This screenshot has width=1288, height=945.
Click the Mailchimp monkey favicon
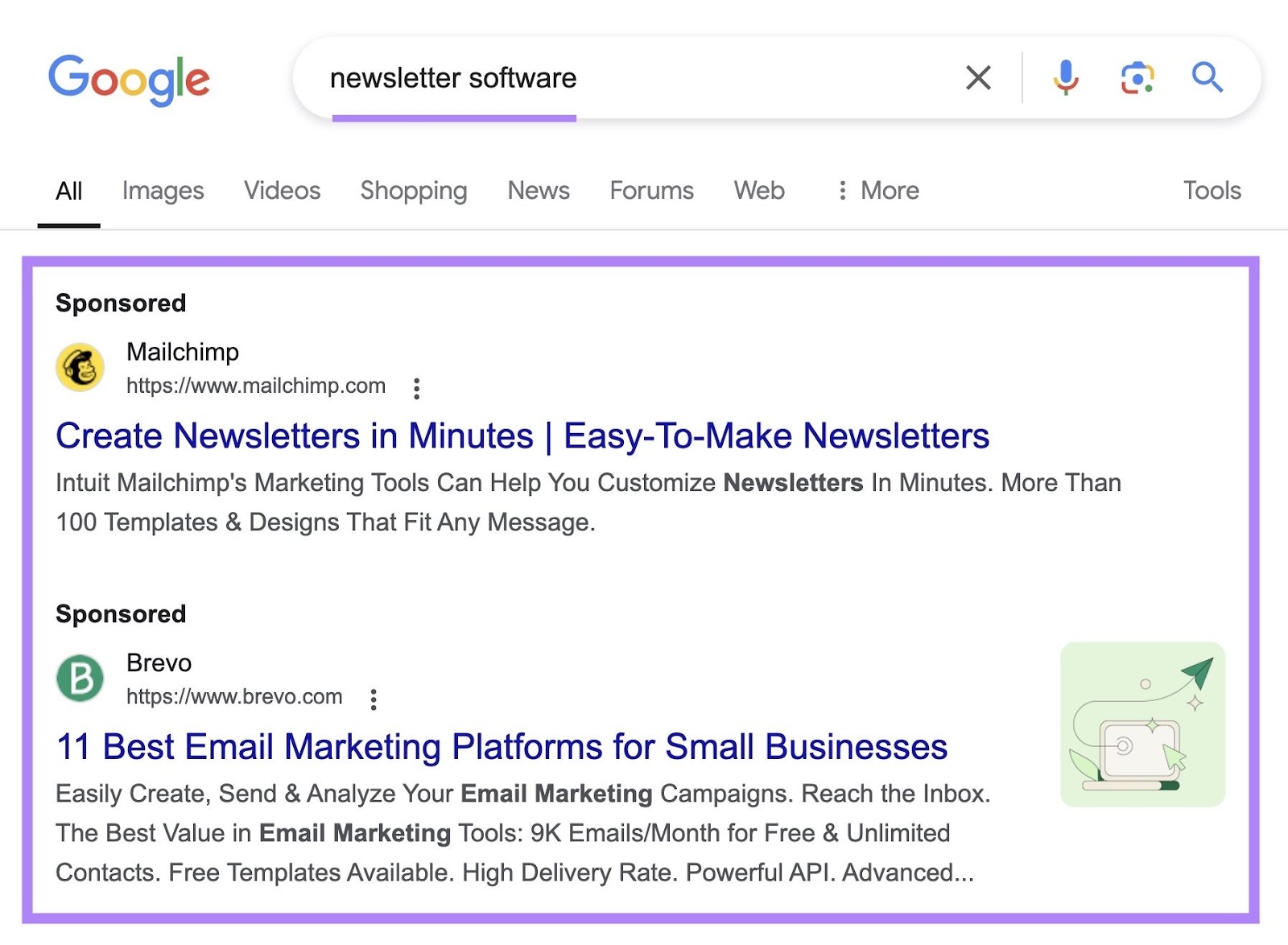click(79, 367)
